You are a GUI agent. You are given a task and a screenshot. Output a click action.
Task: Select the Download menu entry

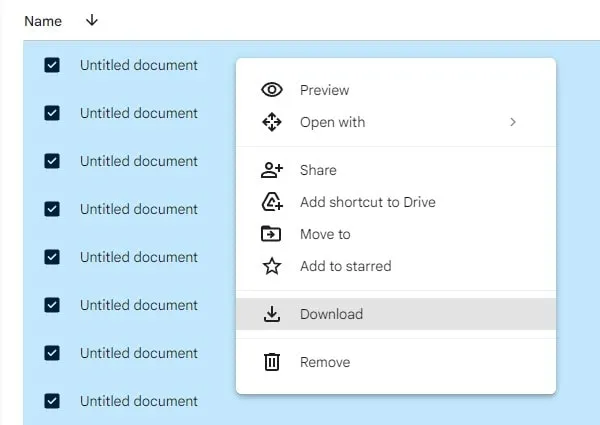tap(396, 314)
